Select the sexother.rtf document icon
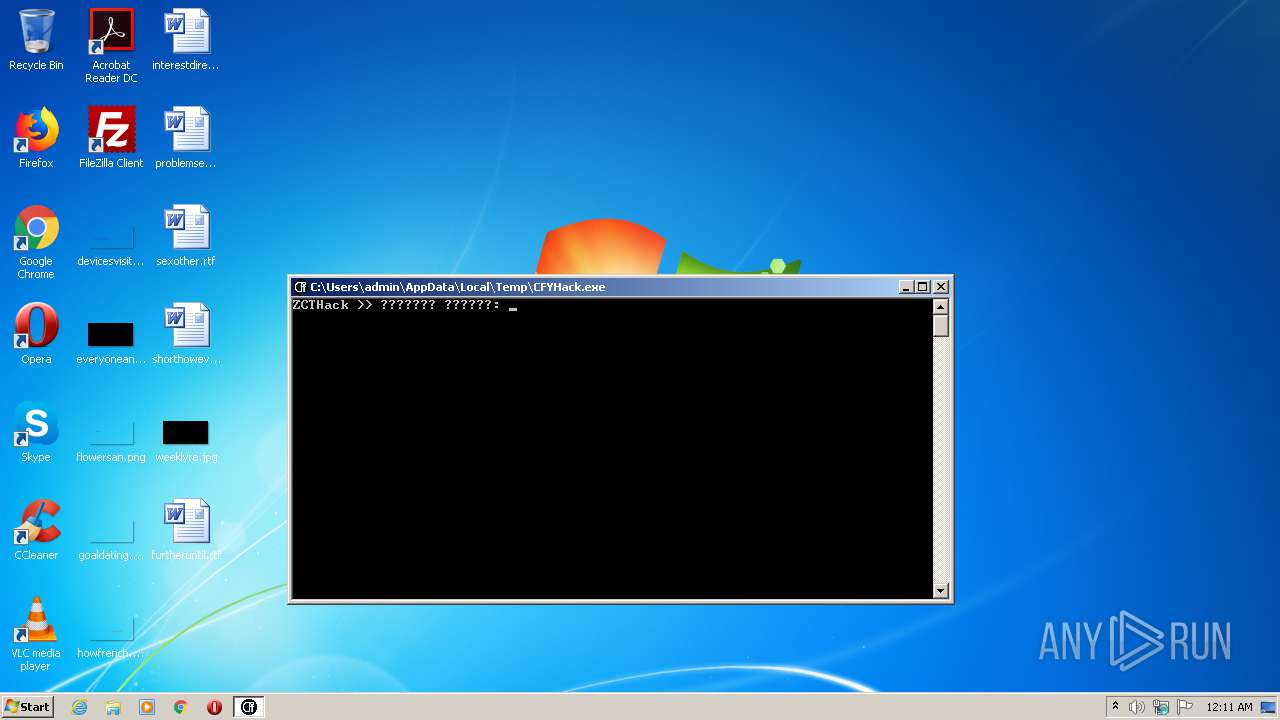1280x720 pixels. [x=186, y=236]
